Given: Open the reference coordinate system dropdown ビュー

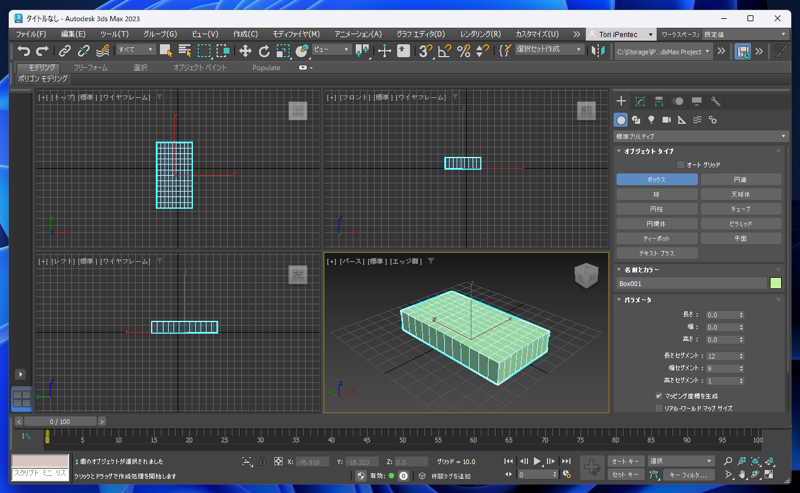Looking at the screenshot, I should 331,50.
